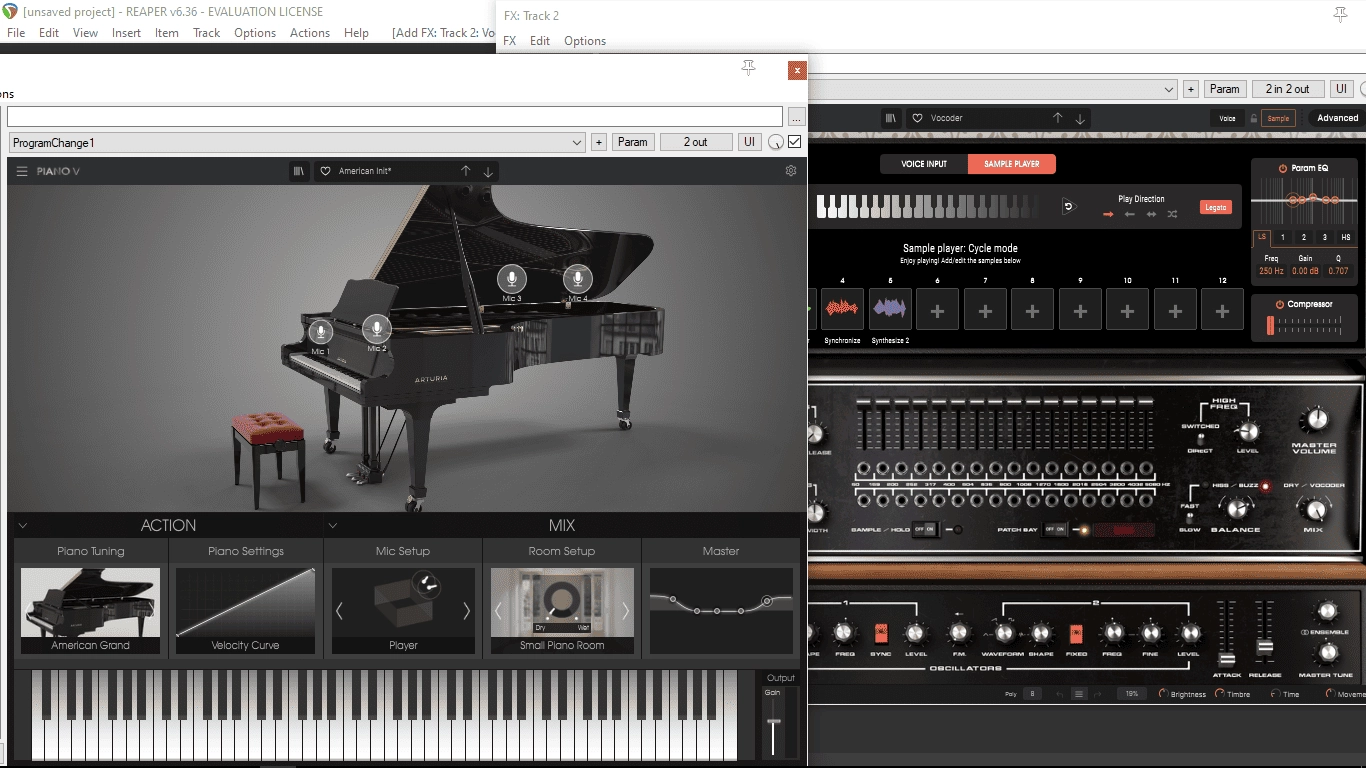Select the Mic 3 microphone on the piano
1366x768 pixels.
[x=512, y=280]
